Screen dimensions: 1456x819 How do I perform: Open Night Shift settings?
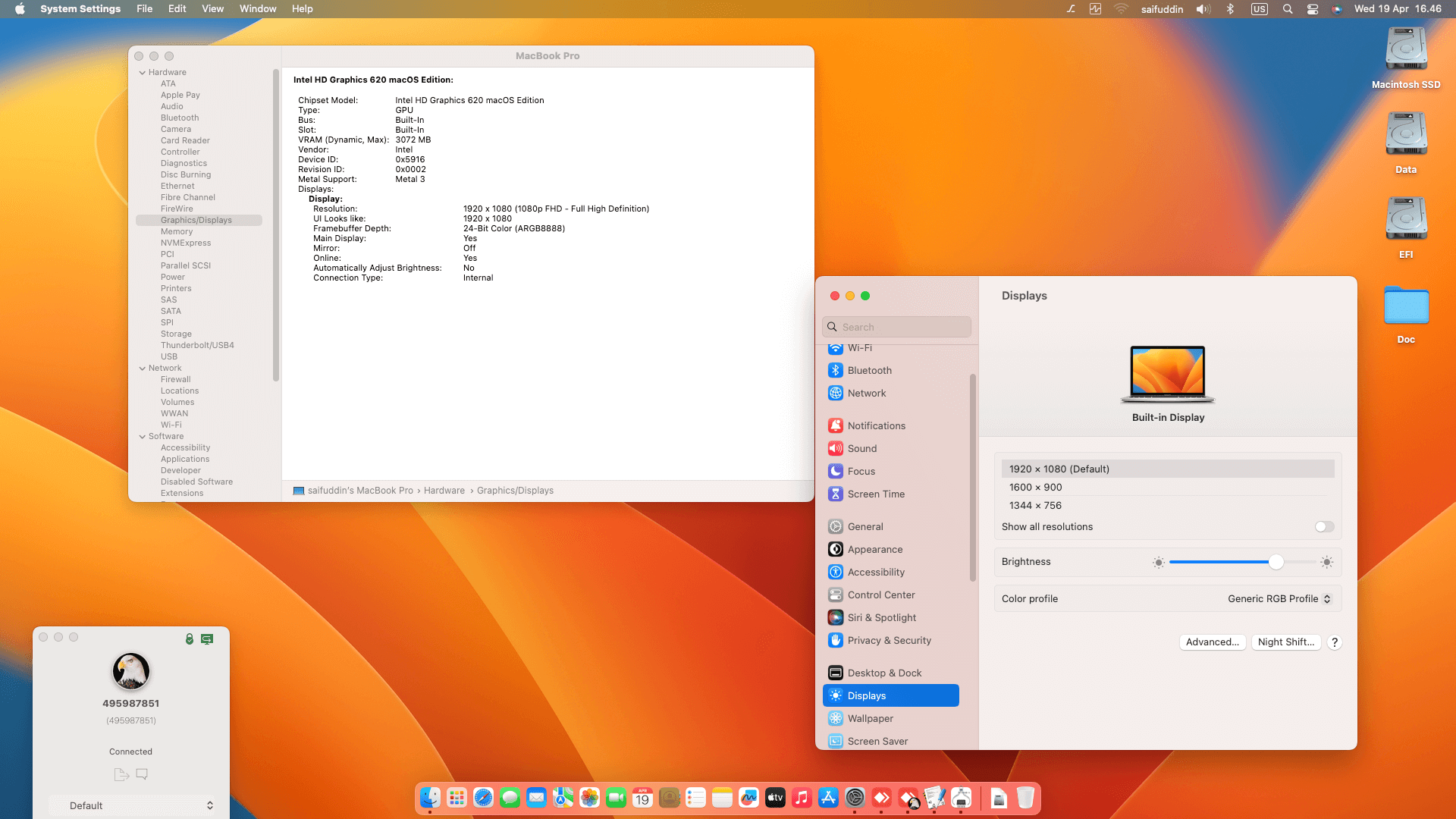(x=1286, y=642)
